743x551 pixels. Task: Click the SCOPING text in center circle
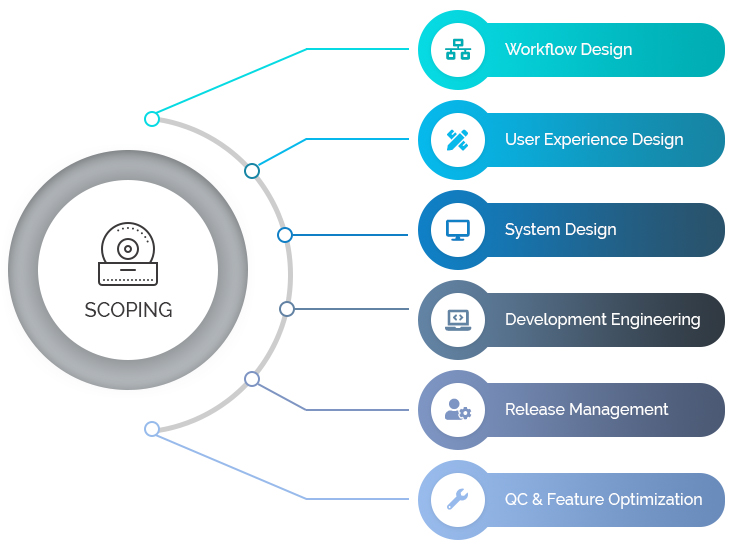click(x=128, y=310)
